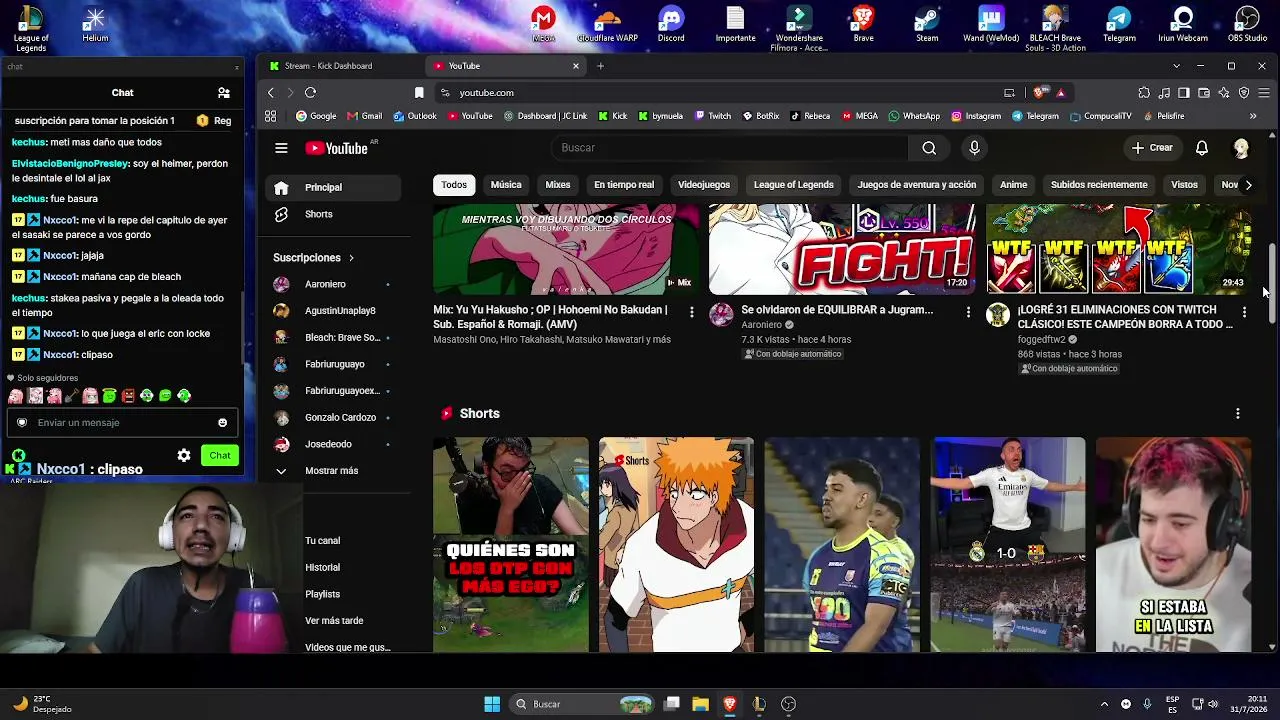1280x720 pixels.
Task: Click the chat message input
Action: [122, 423]
